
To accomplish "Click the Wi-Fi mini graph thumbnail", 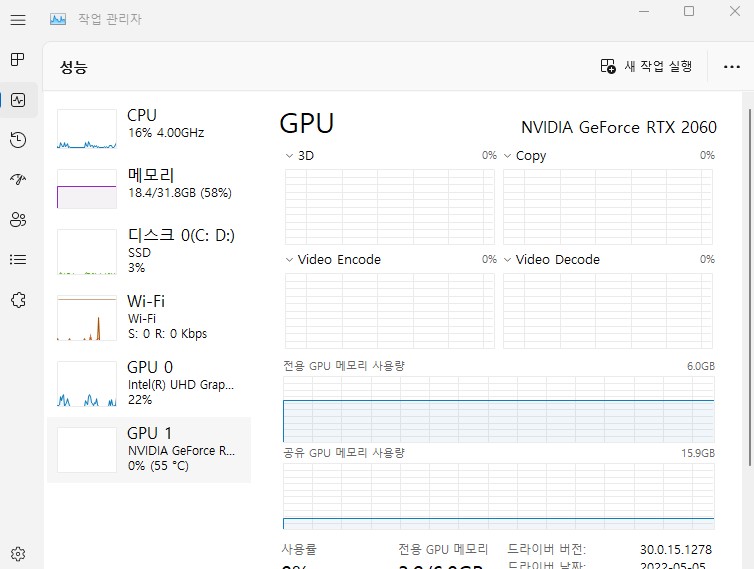I will [87, 318].
